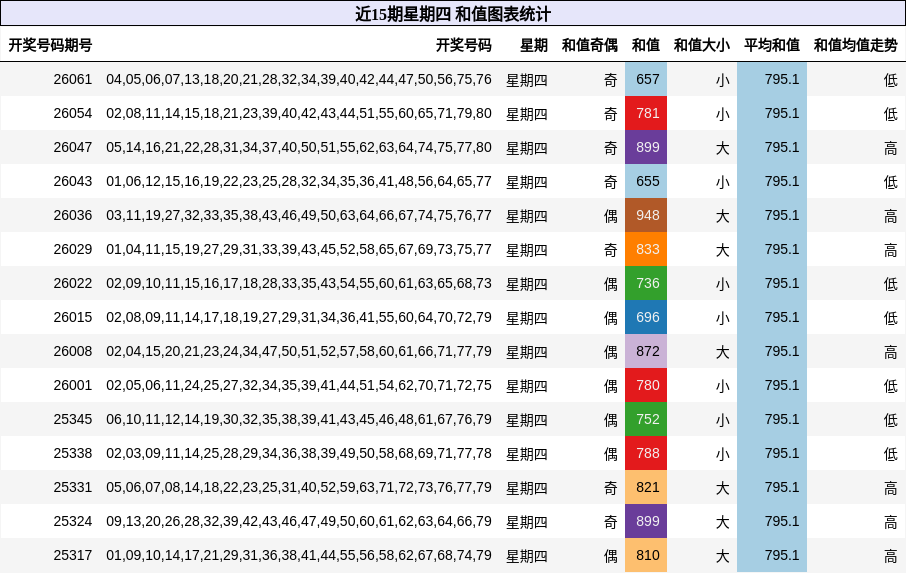Click the red sum value cell 788
The width and height of the screenshot is (906, 573).
click(x=646, y=453)
